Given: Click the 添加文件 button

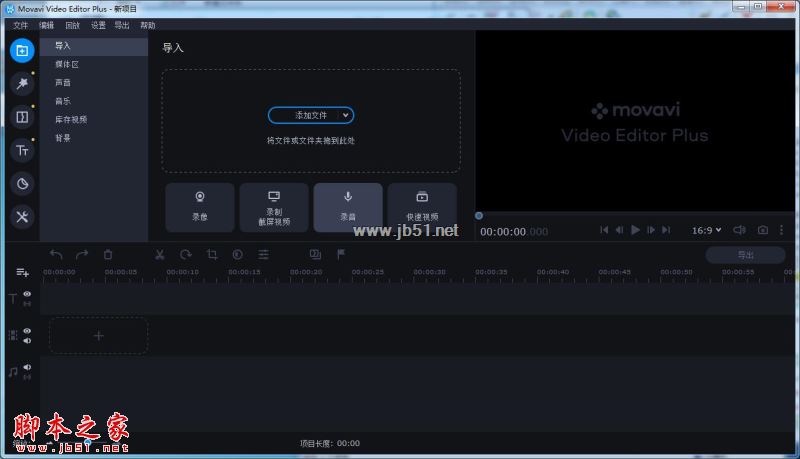Looking at the screenshot, I should click(311, 115).
